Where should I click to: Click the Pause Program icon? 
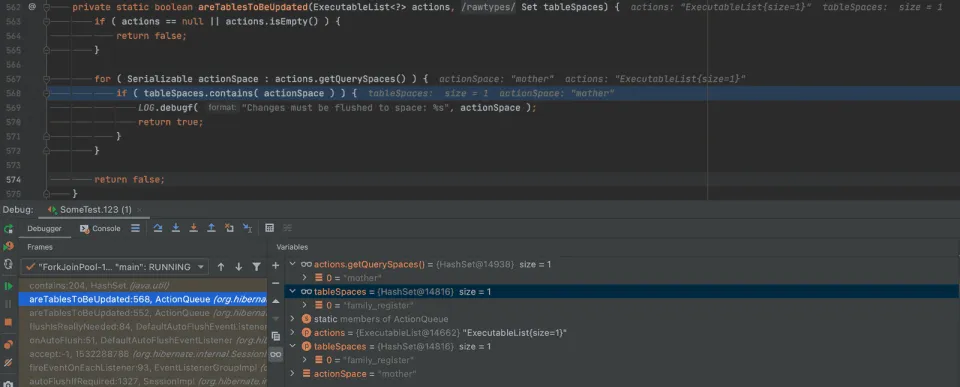tap(9, 304)
